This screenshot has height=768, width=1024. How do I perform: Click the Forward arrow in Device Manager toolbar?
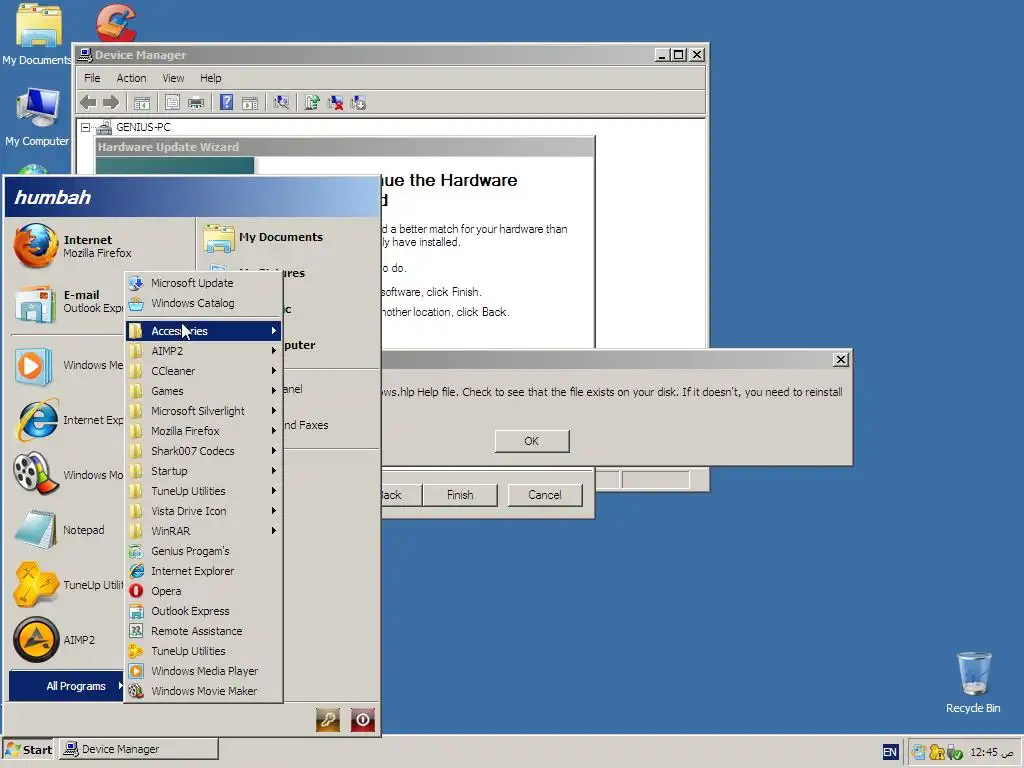point(111,103)
